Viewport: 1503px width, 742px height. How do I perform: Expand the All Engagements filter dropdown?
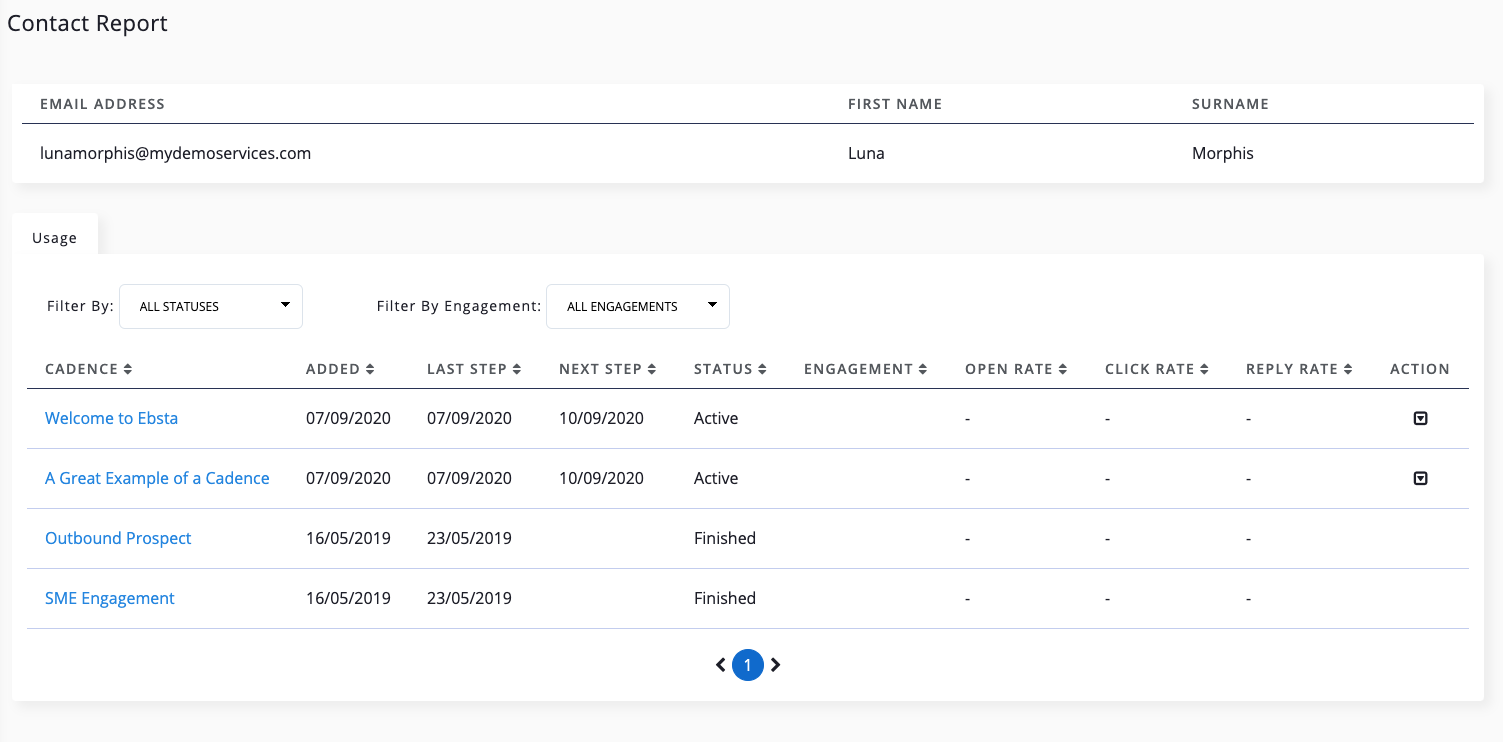[638, 307]
